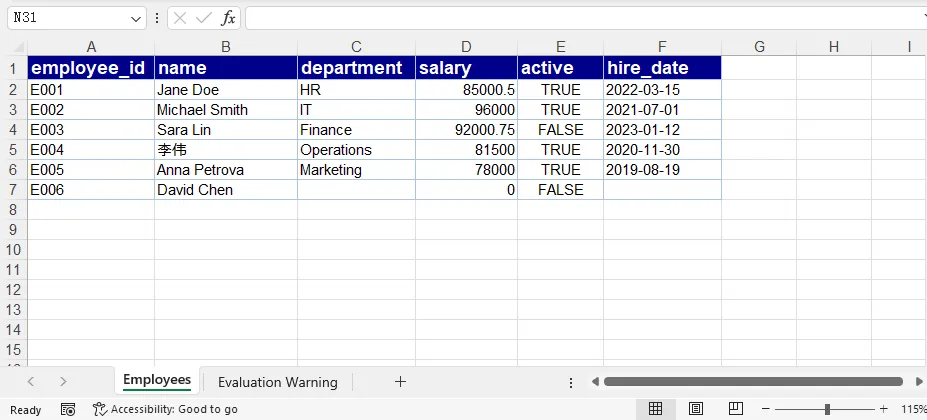927x420 pixels.
Task: Click the active header cell
Action: 560,68
